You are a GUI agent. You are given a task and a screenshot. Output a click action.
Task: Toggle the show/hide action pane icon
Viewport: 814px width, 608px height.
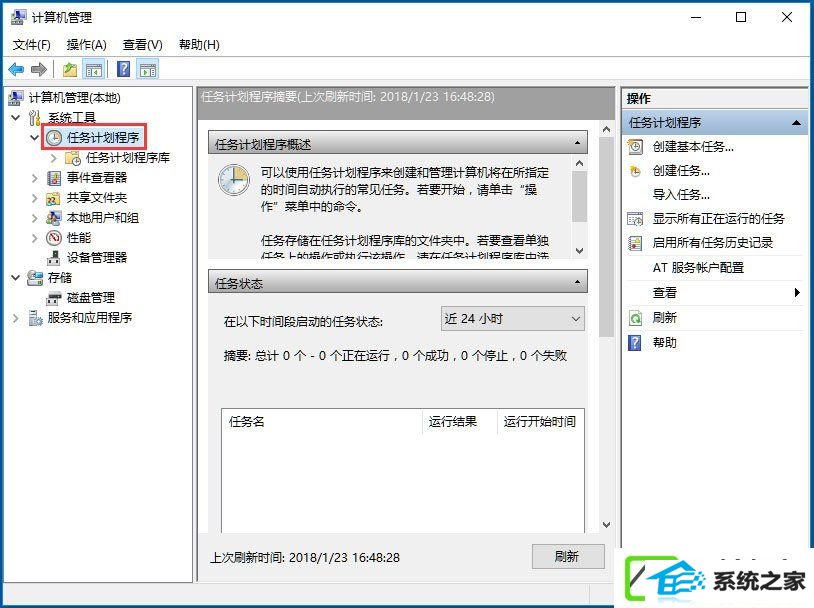coord(148,69)
